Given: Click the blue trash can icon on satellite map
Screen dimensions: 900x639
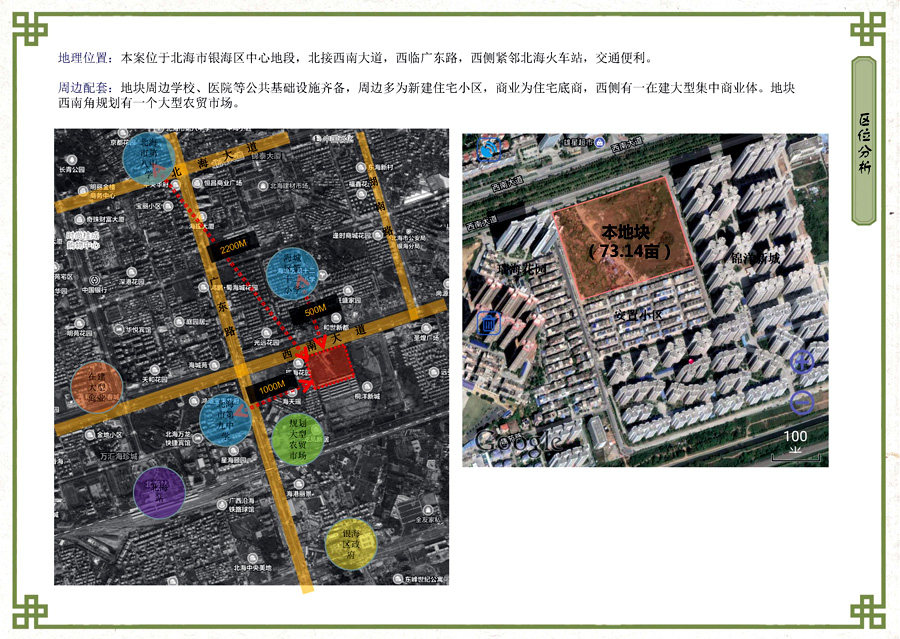Looking at the screenshot, I should (x=488, y=323).
